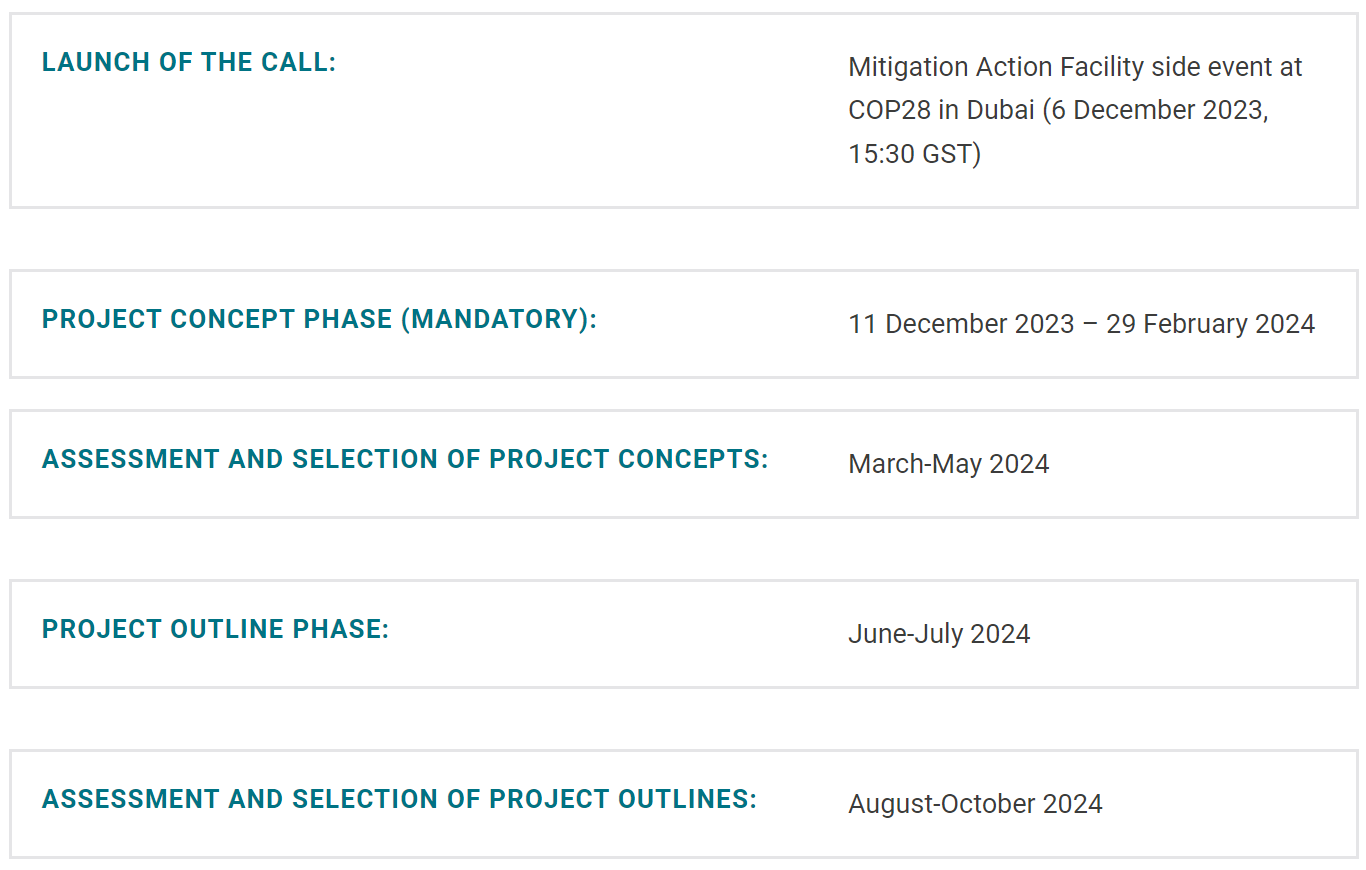1366x870 pixels.
Task: Click the word "CONCEPTS:" in assessment heading
Action: pyautogui.click(x=693, y=459)
